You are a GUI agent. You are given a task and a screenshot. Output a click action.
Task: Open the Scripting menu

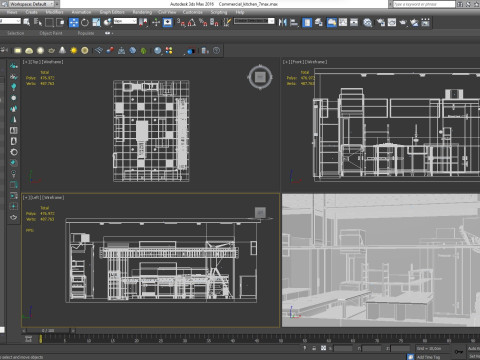pyautogui.click(x=219, y=12)
